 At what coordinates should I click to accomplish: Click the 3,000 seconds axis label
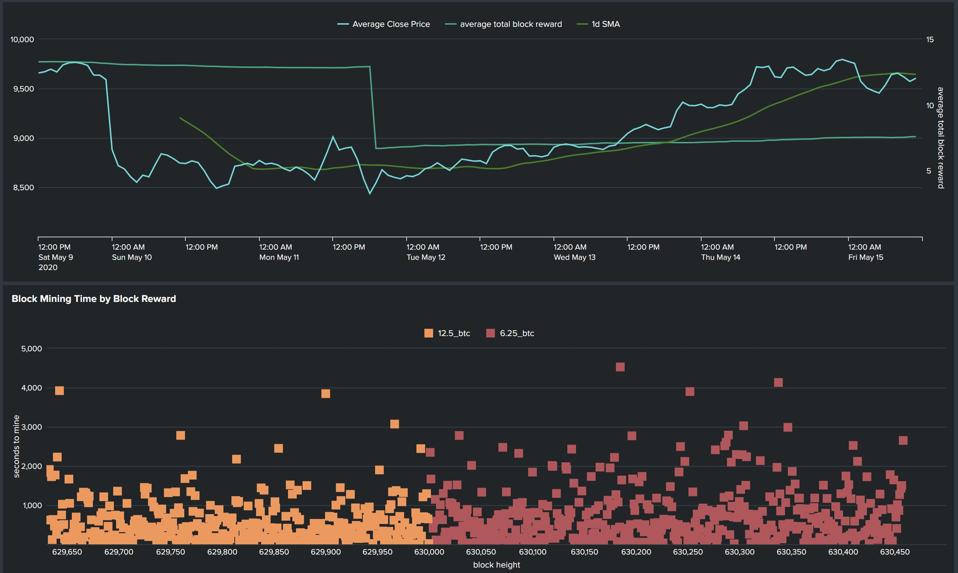tap(32, 427)
